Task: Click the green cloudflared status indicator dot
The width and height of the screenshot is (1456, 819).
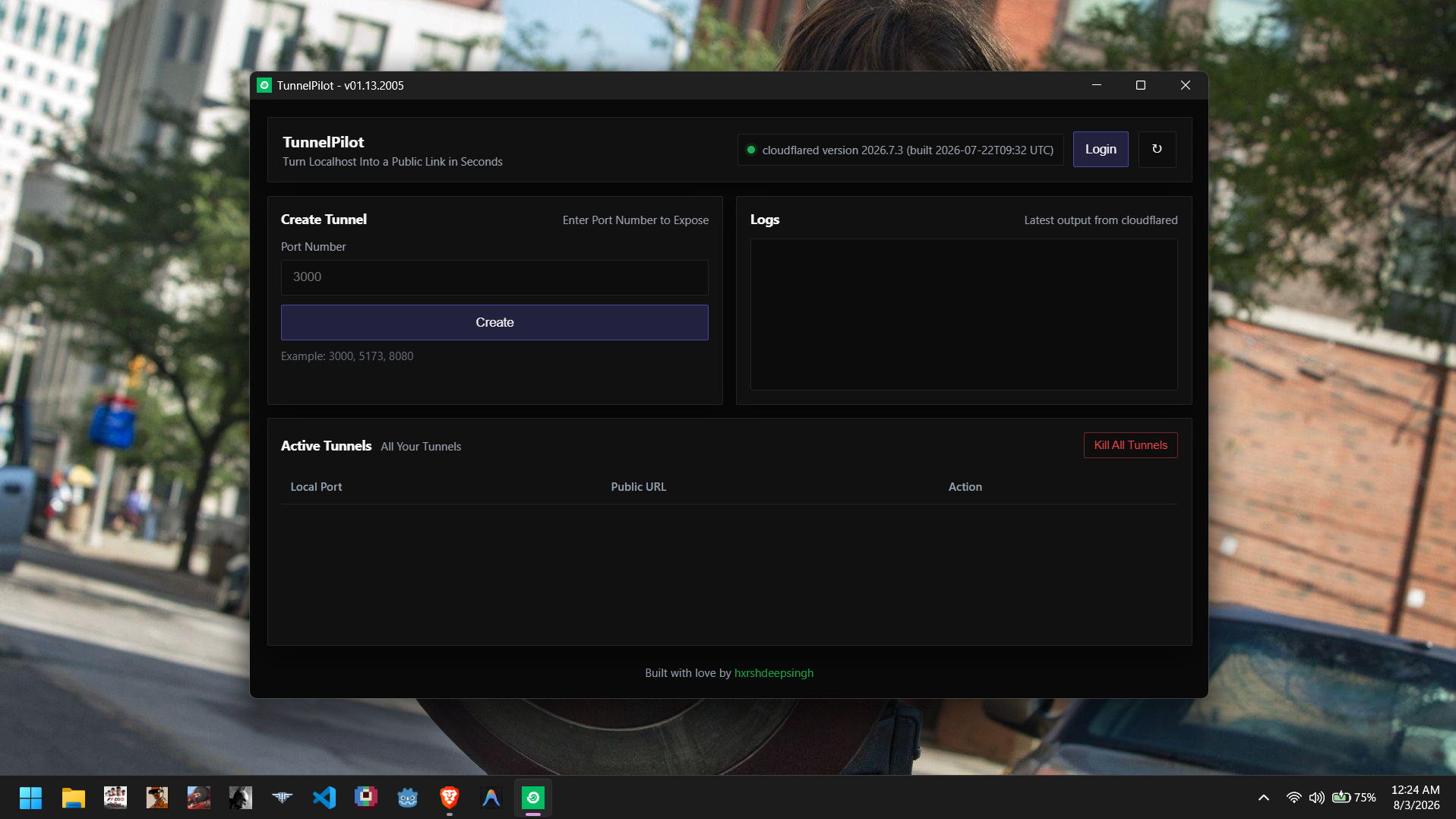Action: (x=750, y=150)
